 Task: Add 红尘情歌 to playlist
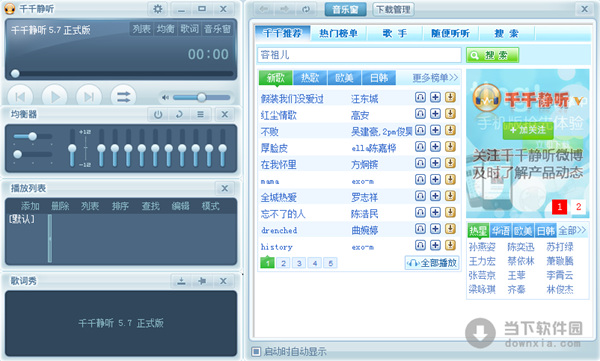(435, 114)
